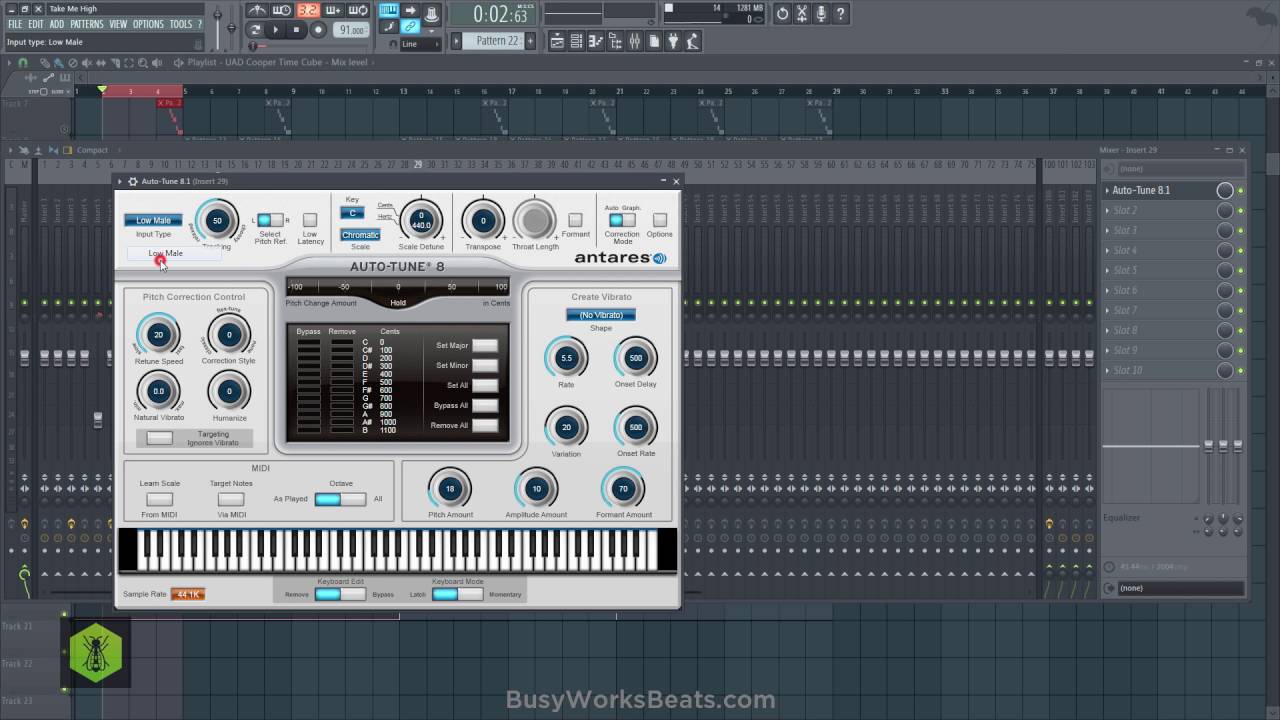This screenshot has height=720, width=1280.
Task: Click the project info document icon
Action: 654,42
